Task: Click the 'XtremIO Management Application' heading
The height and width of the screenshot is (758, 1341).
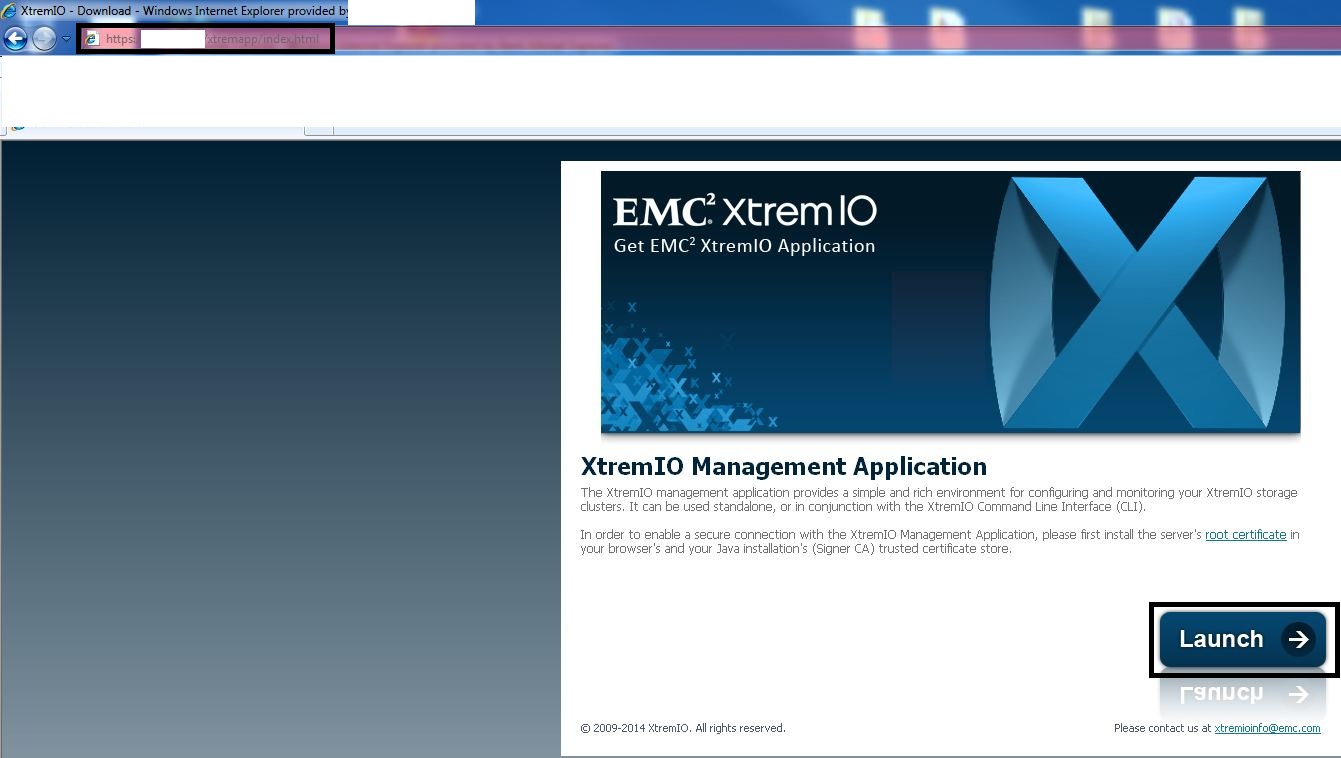Action: pos(783,467)
